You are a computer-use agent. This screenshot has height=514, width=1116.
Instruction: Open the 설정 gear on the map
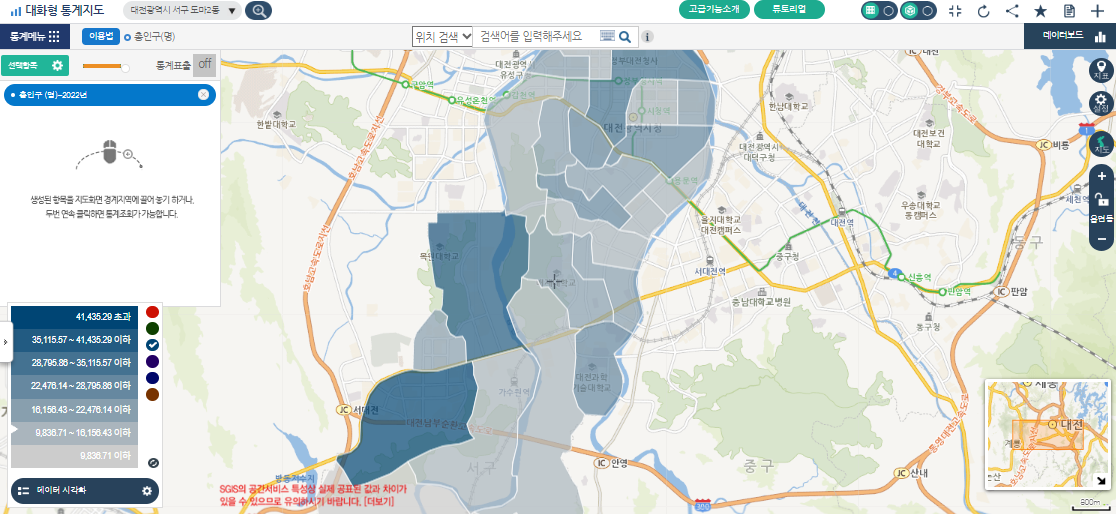pyautogui.click(x=1101, y=103)
